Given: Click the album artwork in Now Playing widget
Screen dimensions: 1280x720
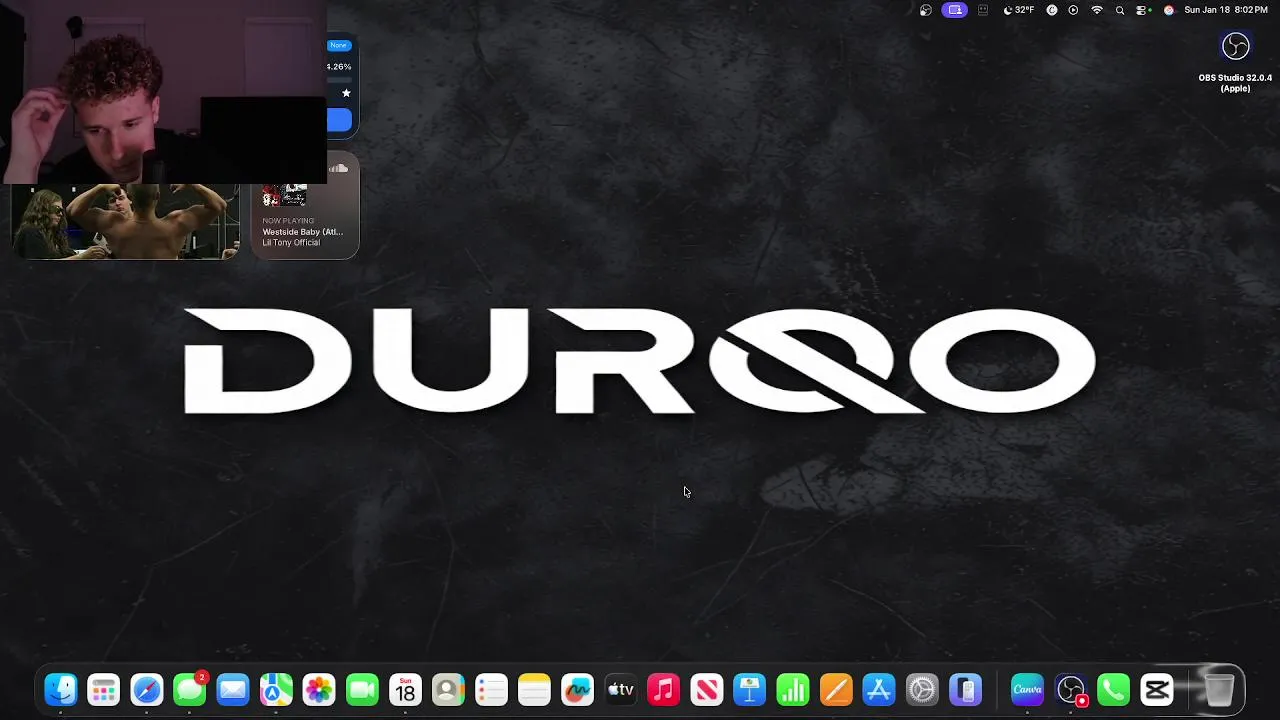Looking at the screenshot, I should pyautogui.click(x=285, y=194).
